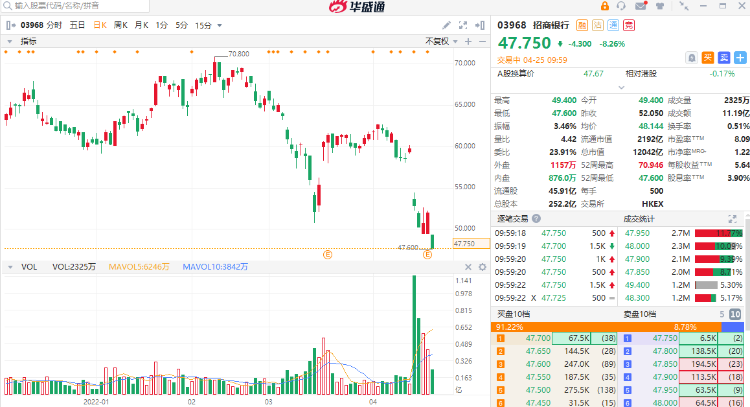Click ask level 5 price 47.950
The height and width of the screenshot is (407, 750).
[665, 390]
